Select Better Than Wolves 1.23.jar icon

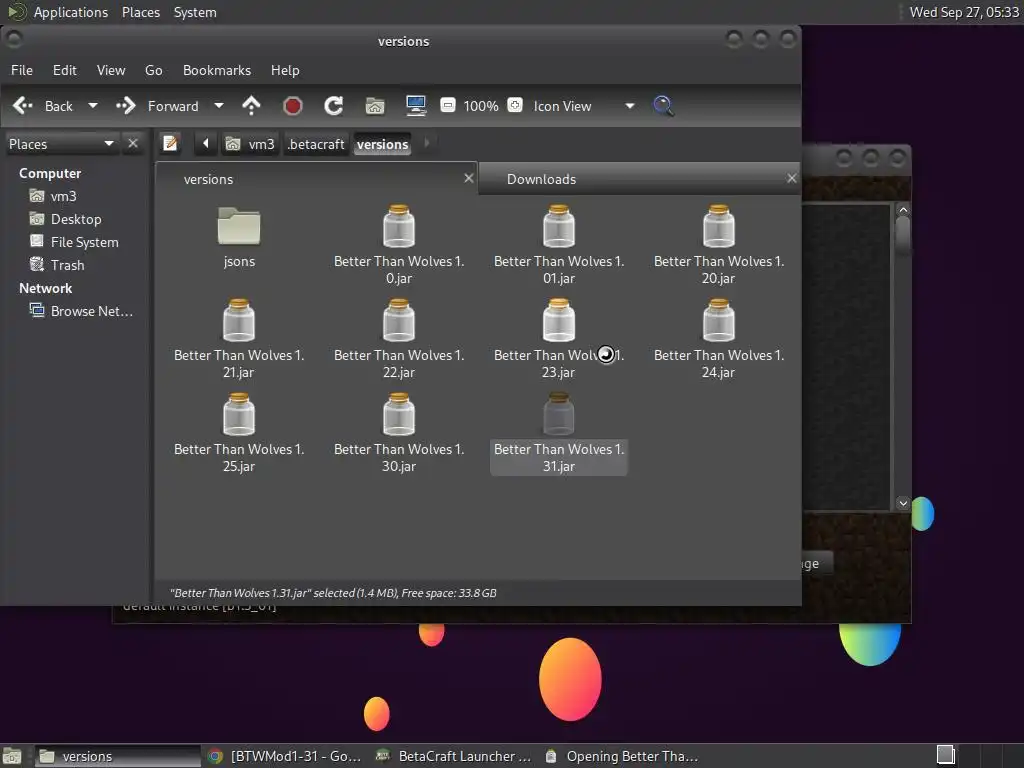pos(559,320)
